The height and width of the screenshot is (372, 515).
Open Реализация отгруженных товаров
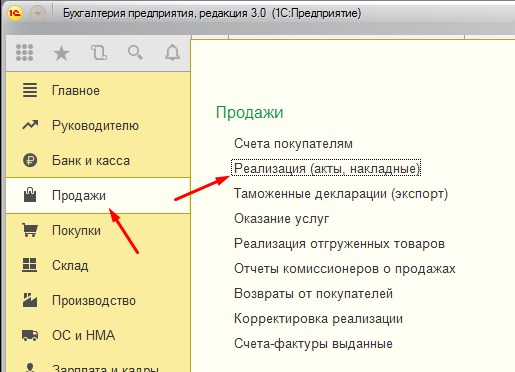[x=339, y=244]
